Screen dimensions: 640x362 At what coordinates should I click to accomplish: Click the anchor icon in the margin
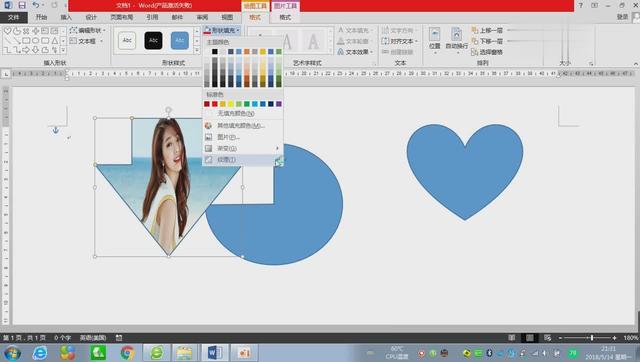[56, 130]
